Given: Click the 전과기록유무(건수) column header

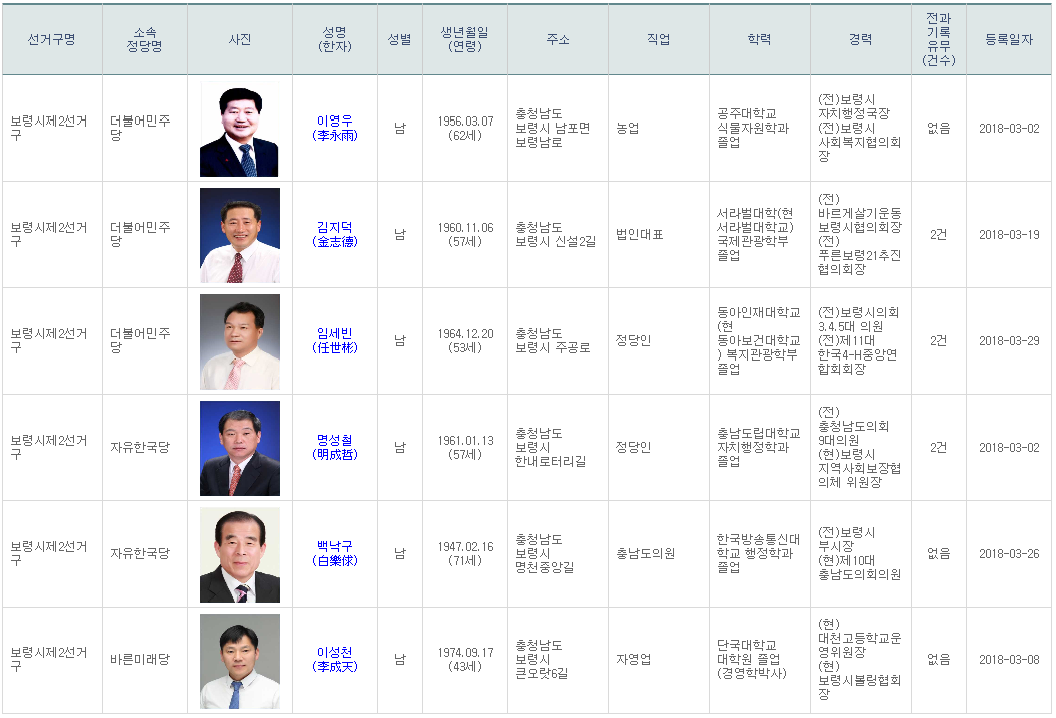Looking at the screenshot, I should point(939,39).
